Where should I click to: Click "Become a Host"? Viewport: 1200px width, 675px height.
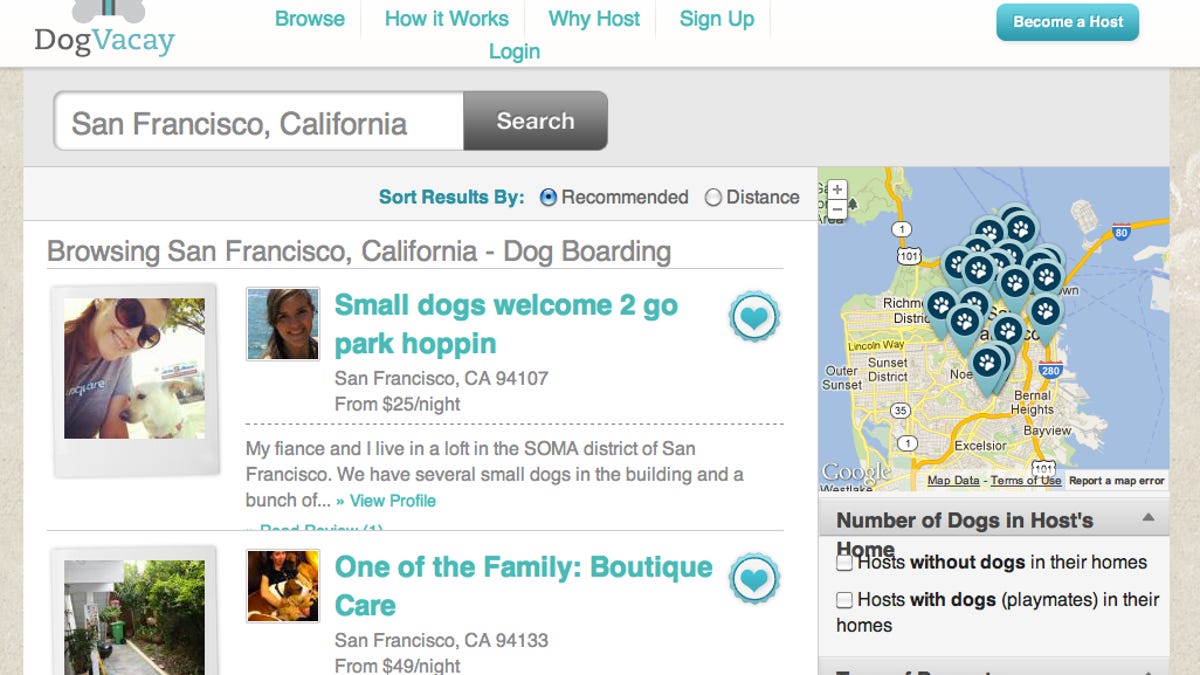[1067, 21]
